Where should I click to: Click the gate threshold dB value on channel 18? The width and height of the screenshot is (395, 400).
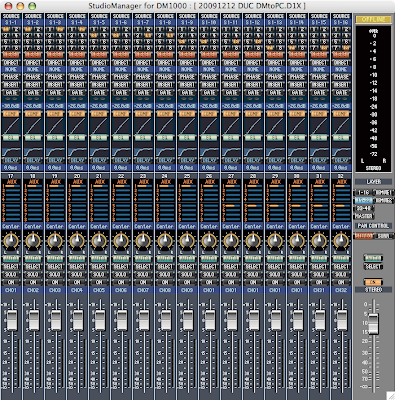(33, 106)
